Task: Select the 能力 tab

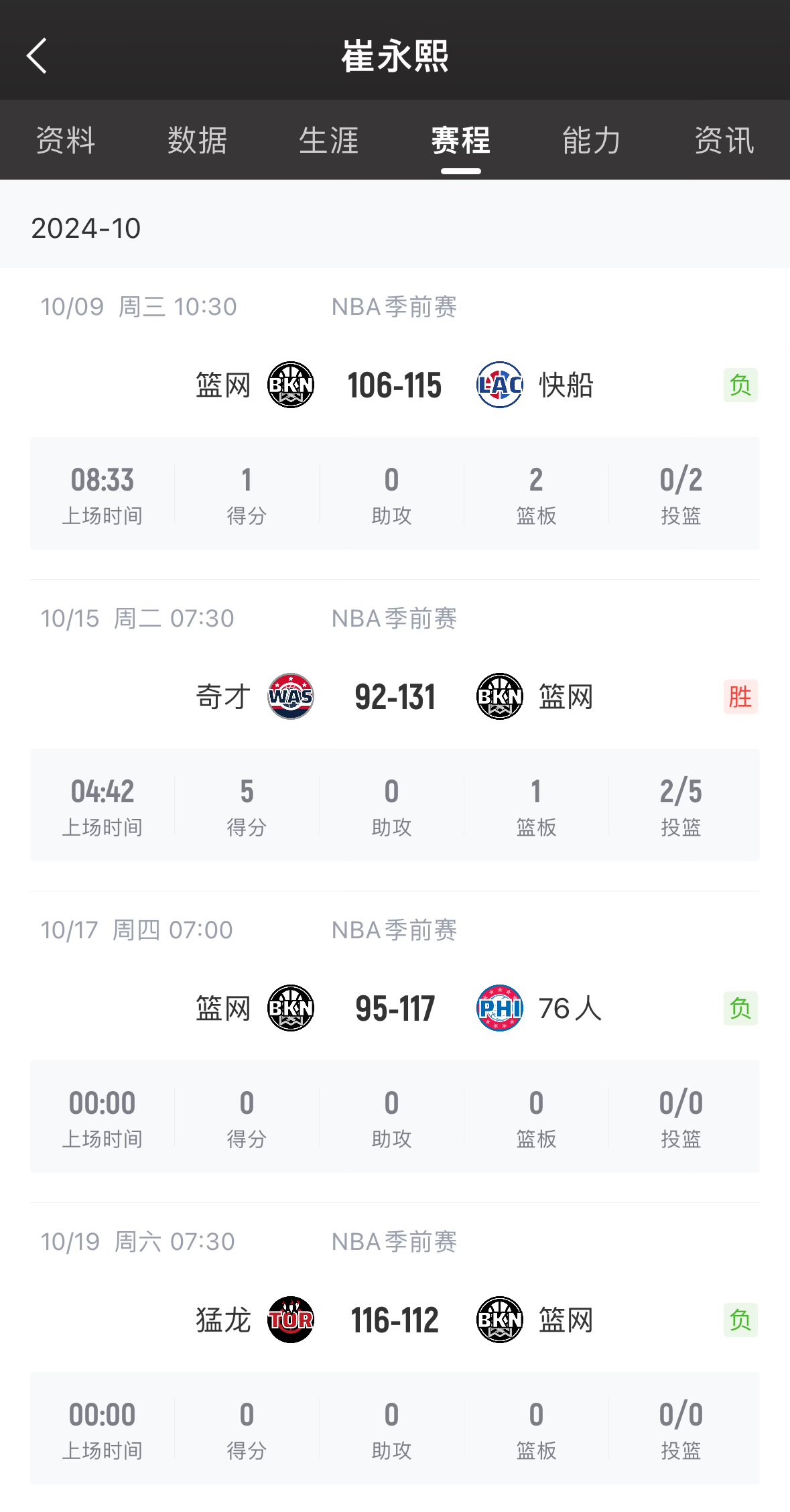Action: [x=592, y=141]
